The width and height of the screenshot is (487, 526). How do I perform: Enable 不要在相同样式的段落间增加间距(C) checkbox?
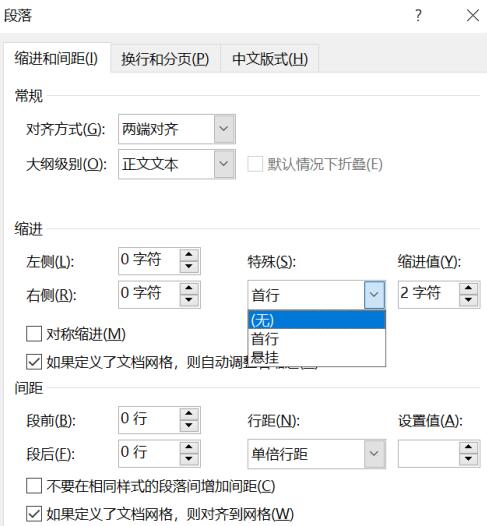pyautogui.click(x=34, y=486)
